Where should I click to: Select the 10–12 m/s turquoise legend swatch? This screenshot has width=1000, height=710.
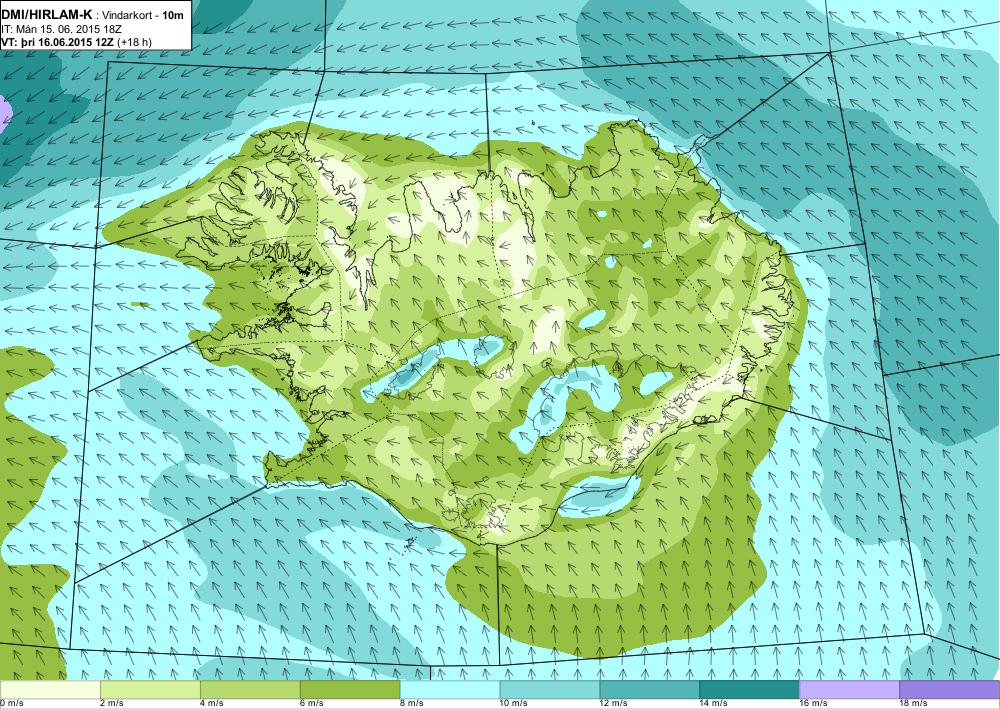[x=550, y=689]
